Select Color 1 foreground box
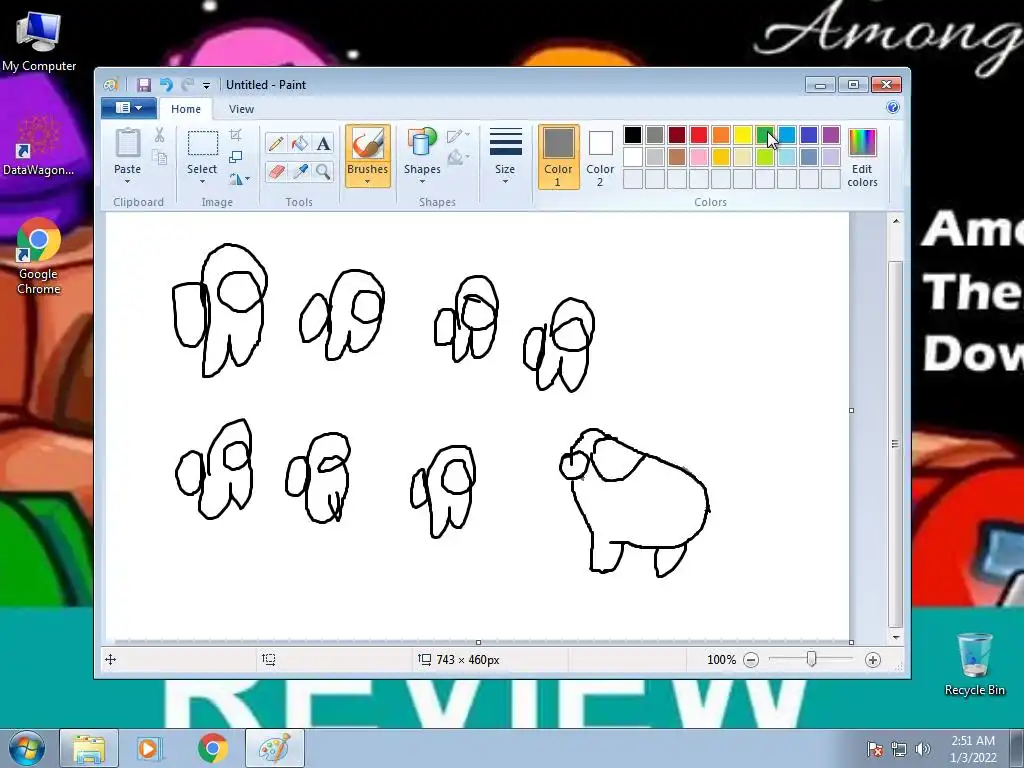Image resolution: width=1024 pixels, height=768 pixels. pos(558,157)
